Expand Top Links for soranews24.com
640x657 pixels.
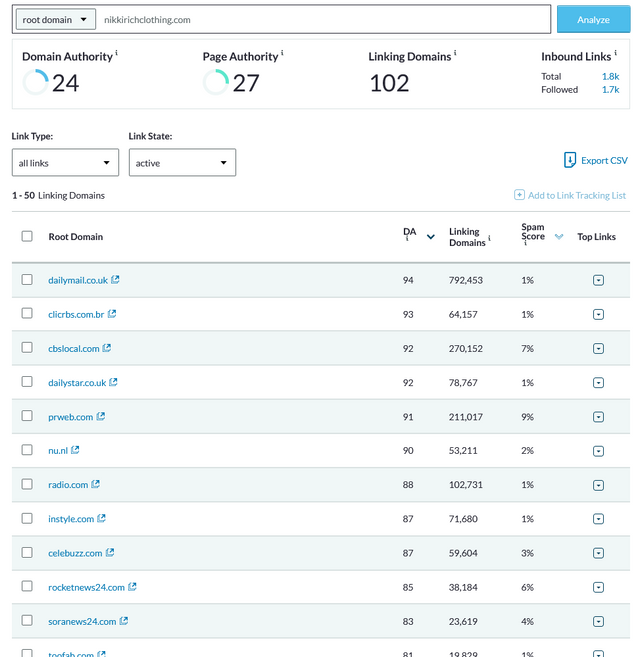[x=599, y=621]
